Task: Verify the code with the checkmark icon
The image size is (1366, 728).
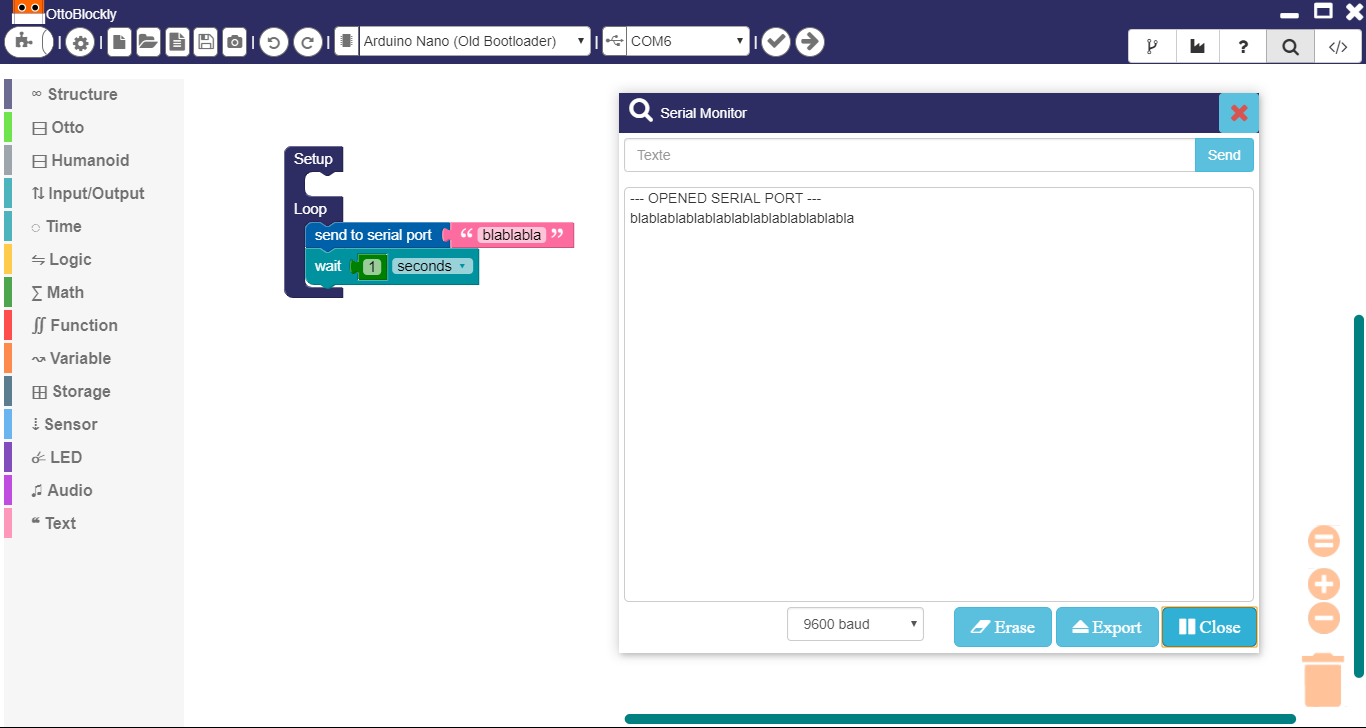Action: (776, 41)
